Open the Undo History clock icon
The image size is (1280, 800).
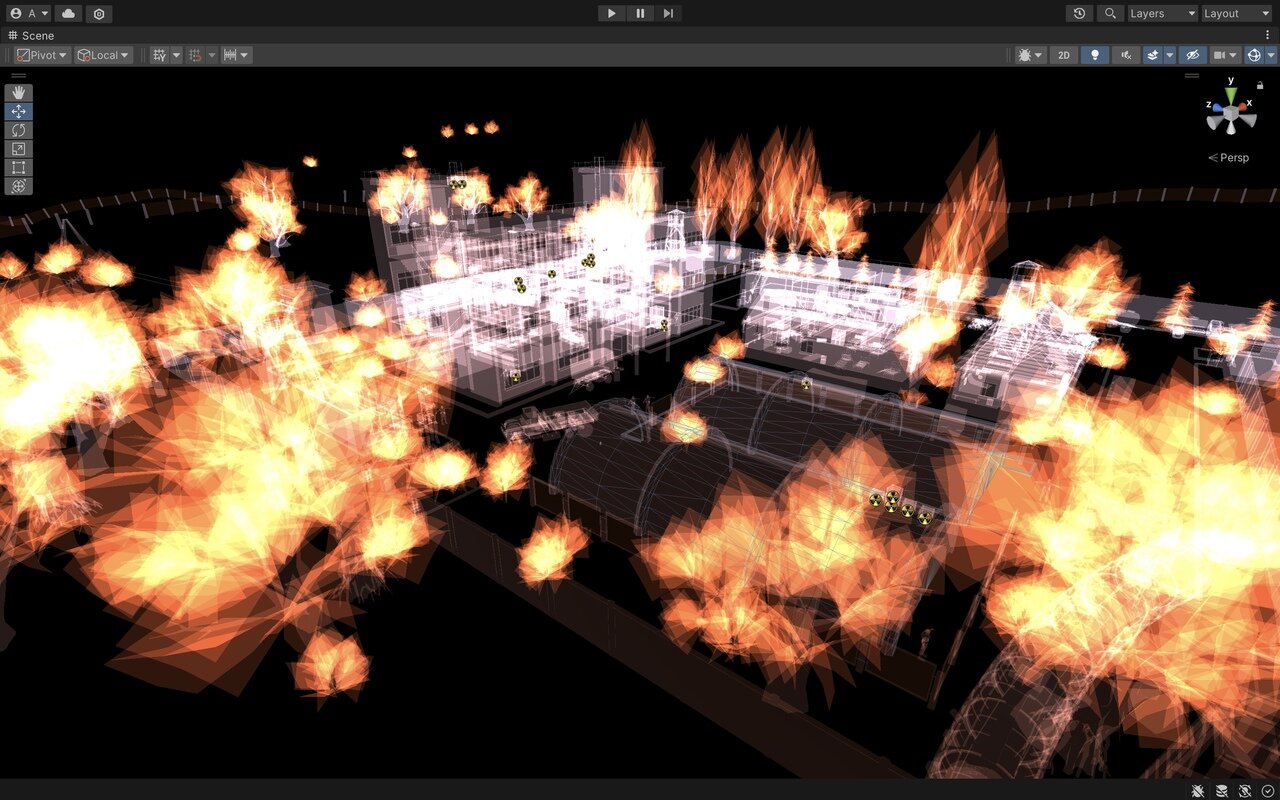click(1079, 14)
